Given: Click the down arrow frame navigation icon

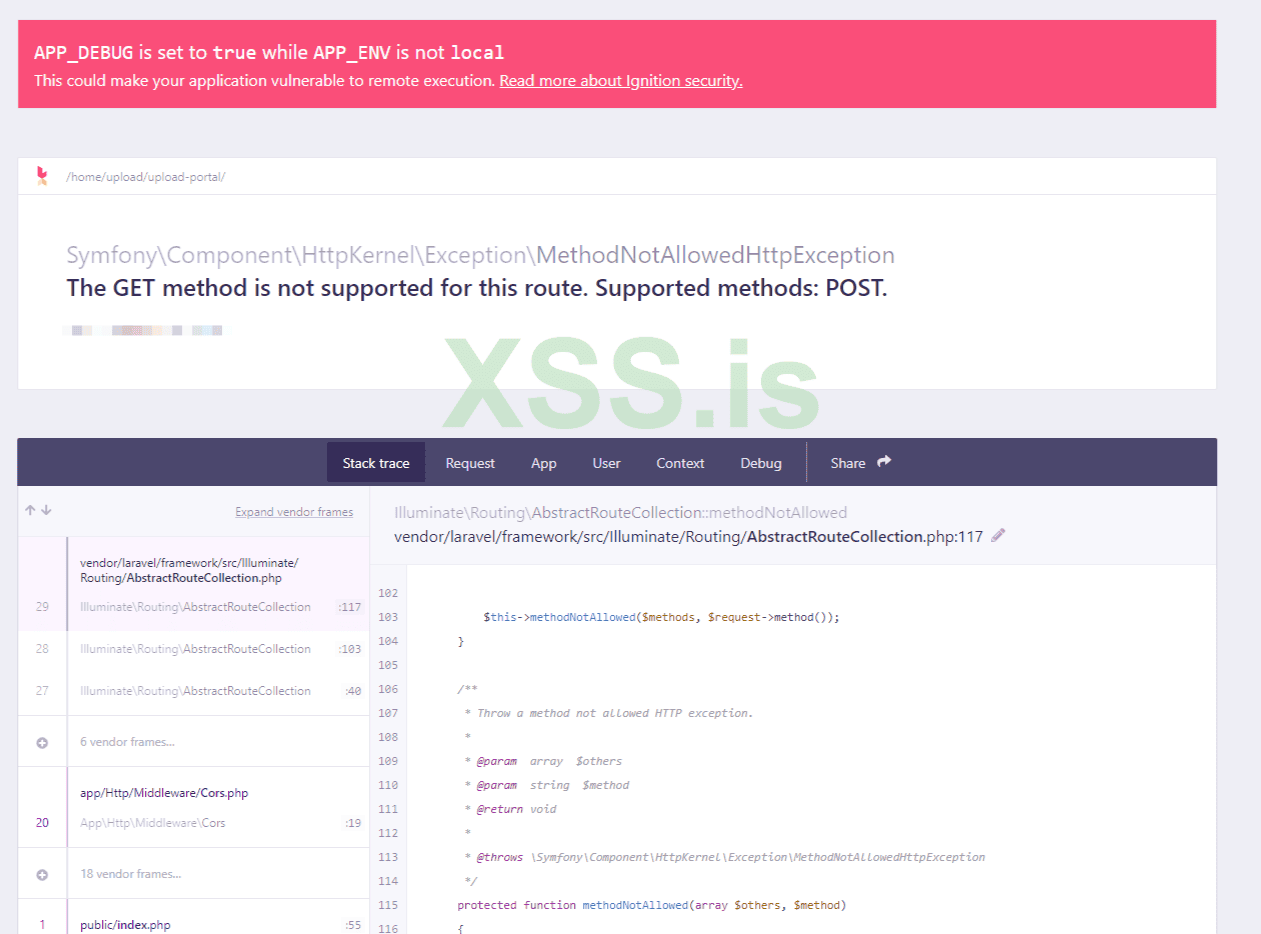Looking at the screenshot, I should [46, 510].
